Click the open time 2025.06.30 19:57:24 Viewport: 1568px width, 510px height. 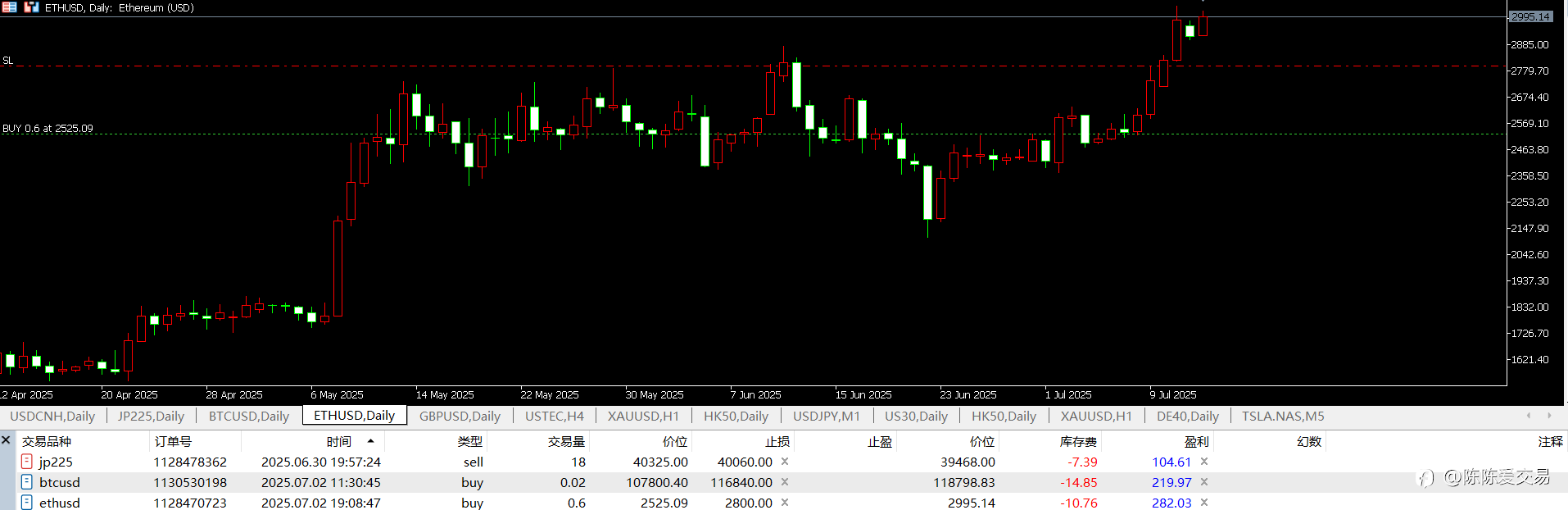(321, 462)
